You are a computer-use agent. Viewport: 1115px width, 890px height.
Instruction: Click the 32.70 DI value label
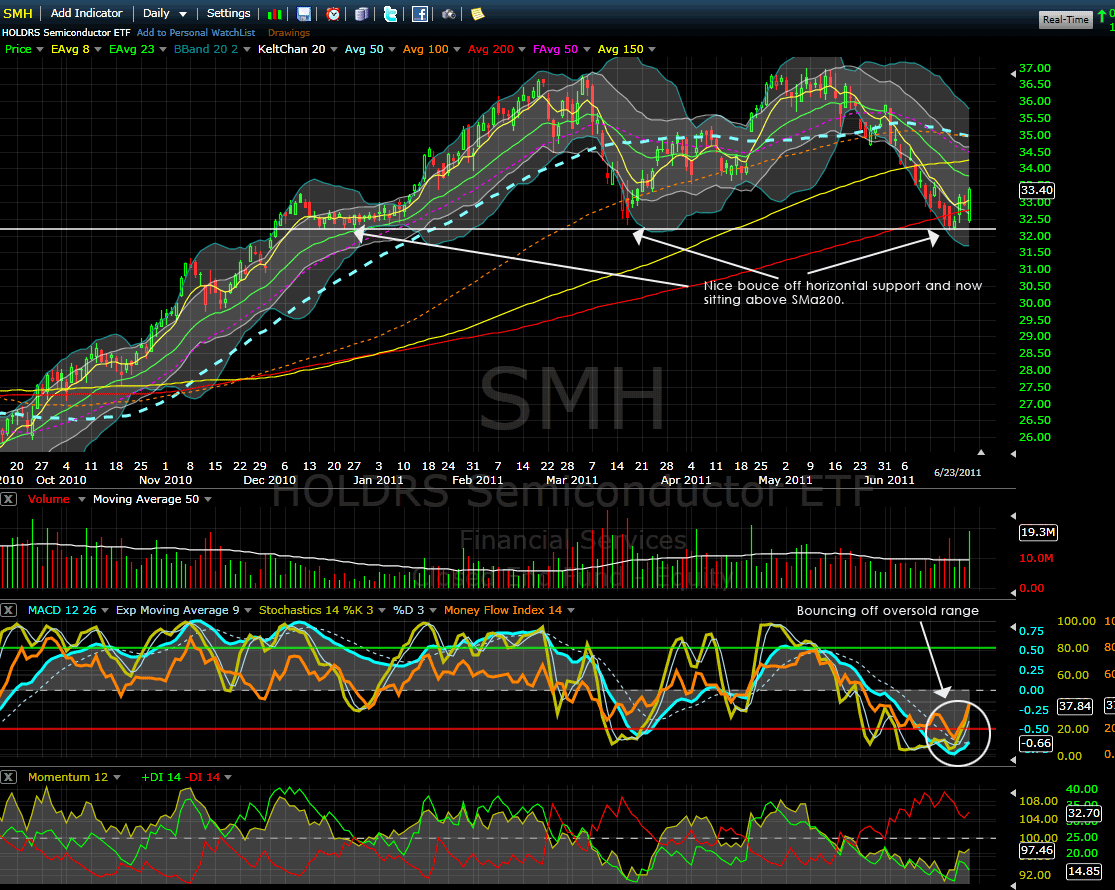pos(1084,813)
